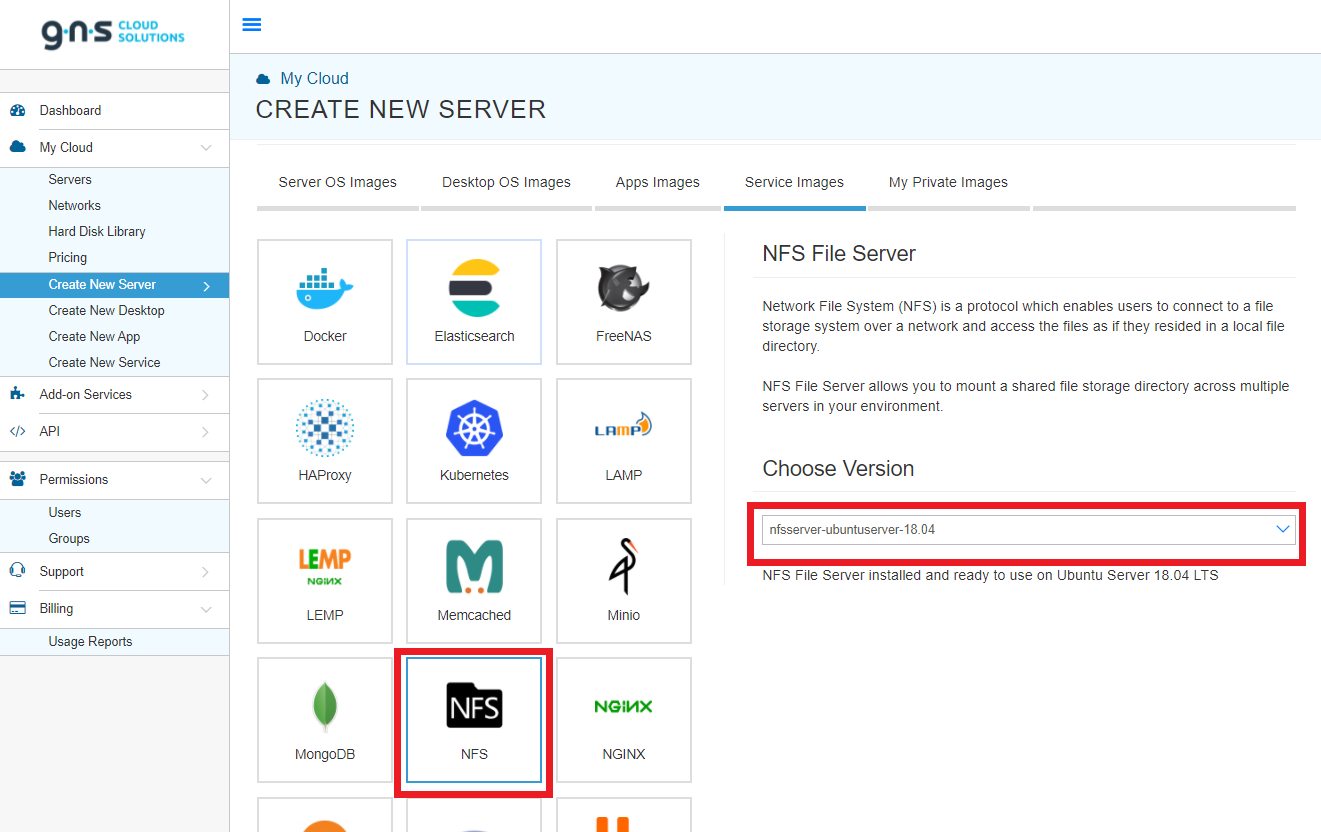Open the Users permissions page
Image resolution: width=1321 pixels, height=832 pixels.
point(65,513)
